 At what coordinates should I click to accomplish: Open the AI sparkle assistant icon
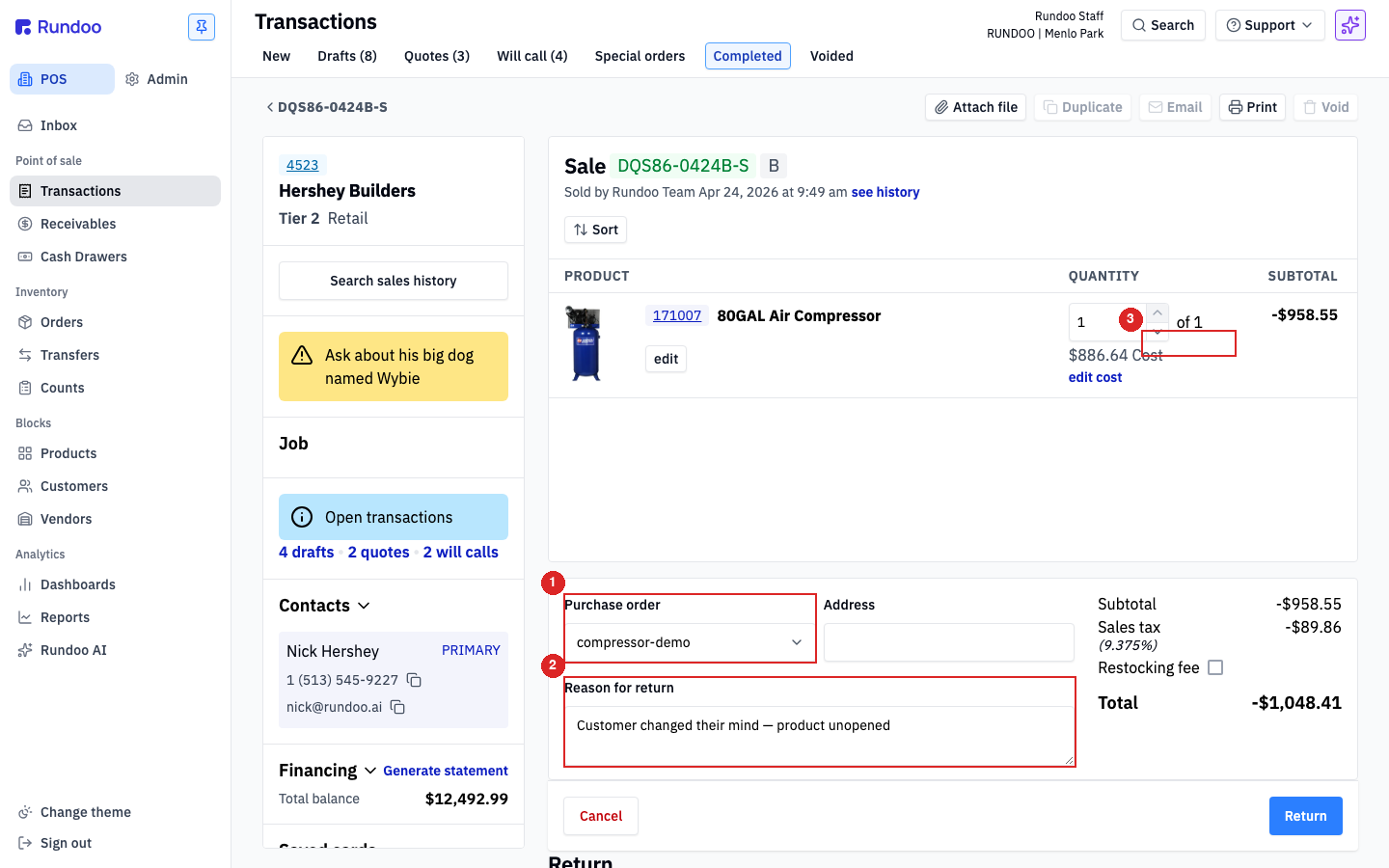(x=1350, y=25)
